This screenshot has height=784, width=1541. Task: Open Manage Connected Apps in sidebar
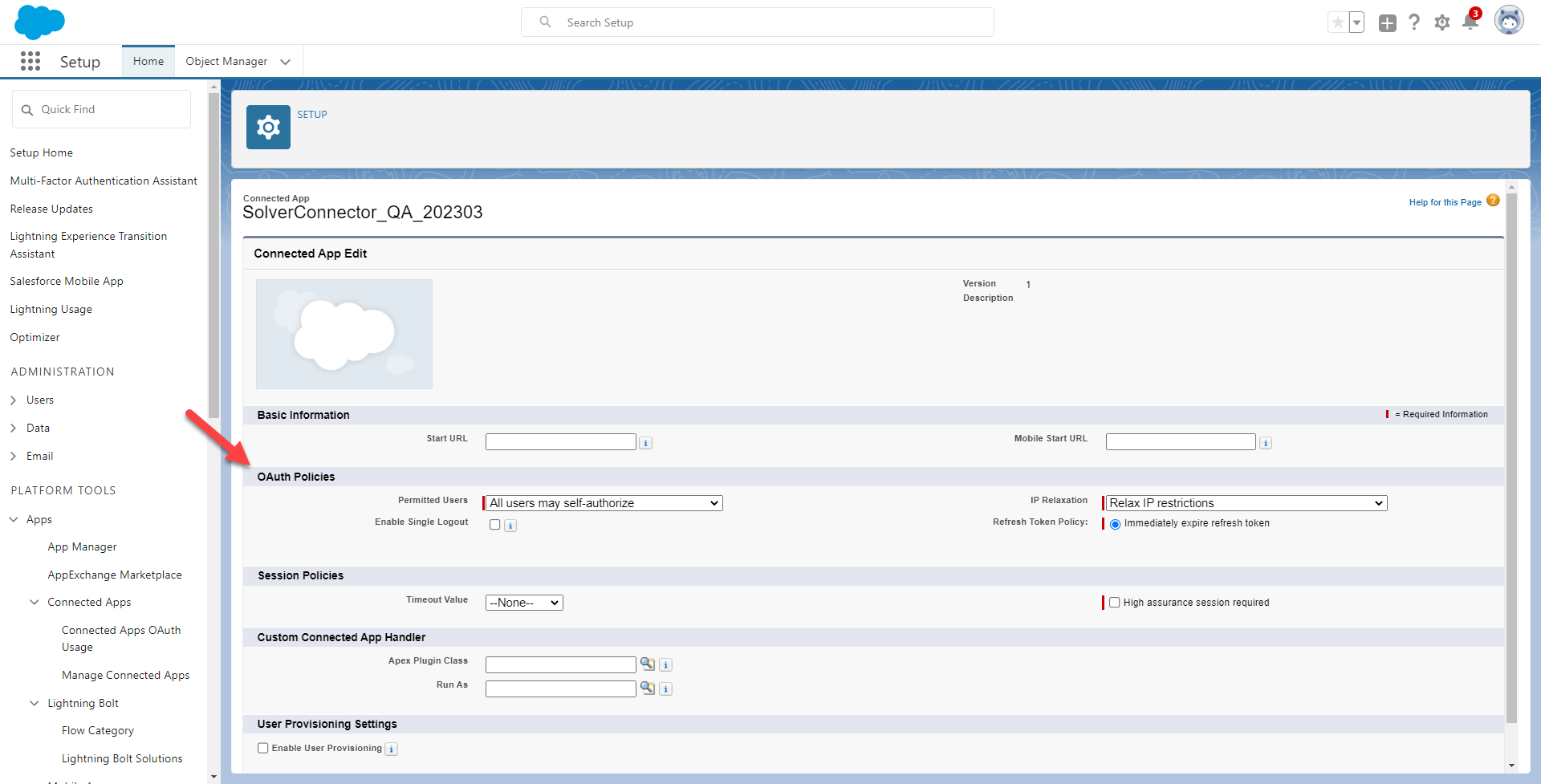click(126, 676)
